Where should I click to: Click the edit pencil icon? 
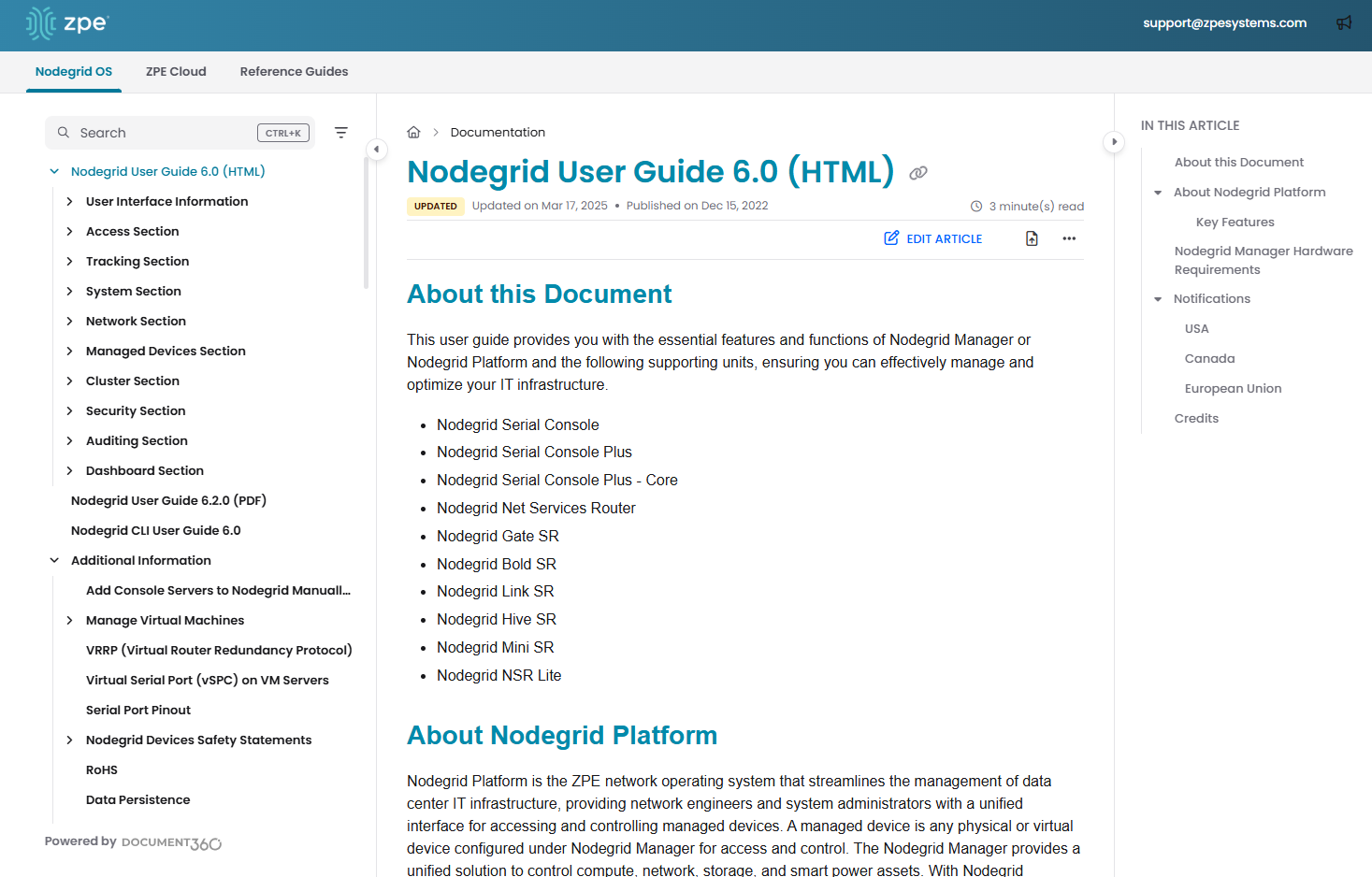(891, 238)
